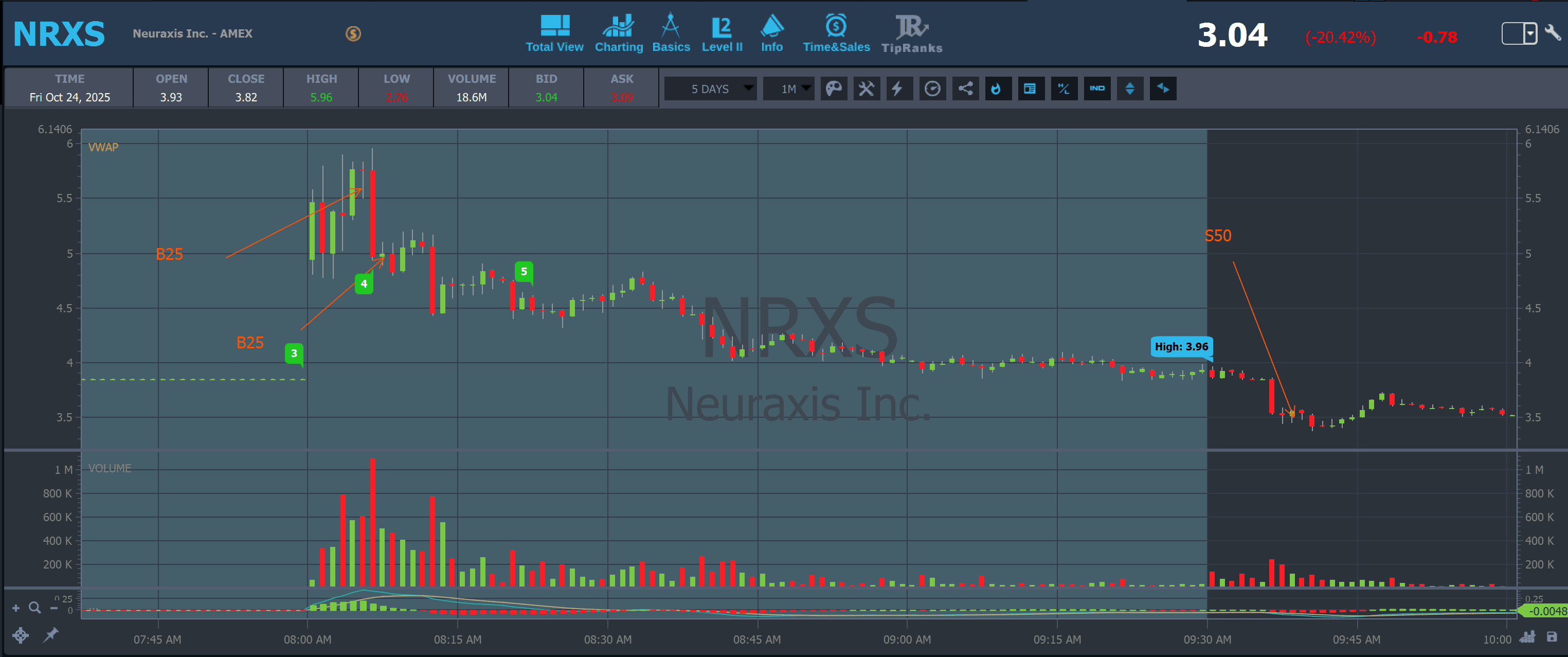Viewport: 1568px width, 657px height.
Task: Open the 1M interval dropdown
Action: pyautogui.click(x=788, y=89)
